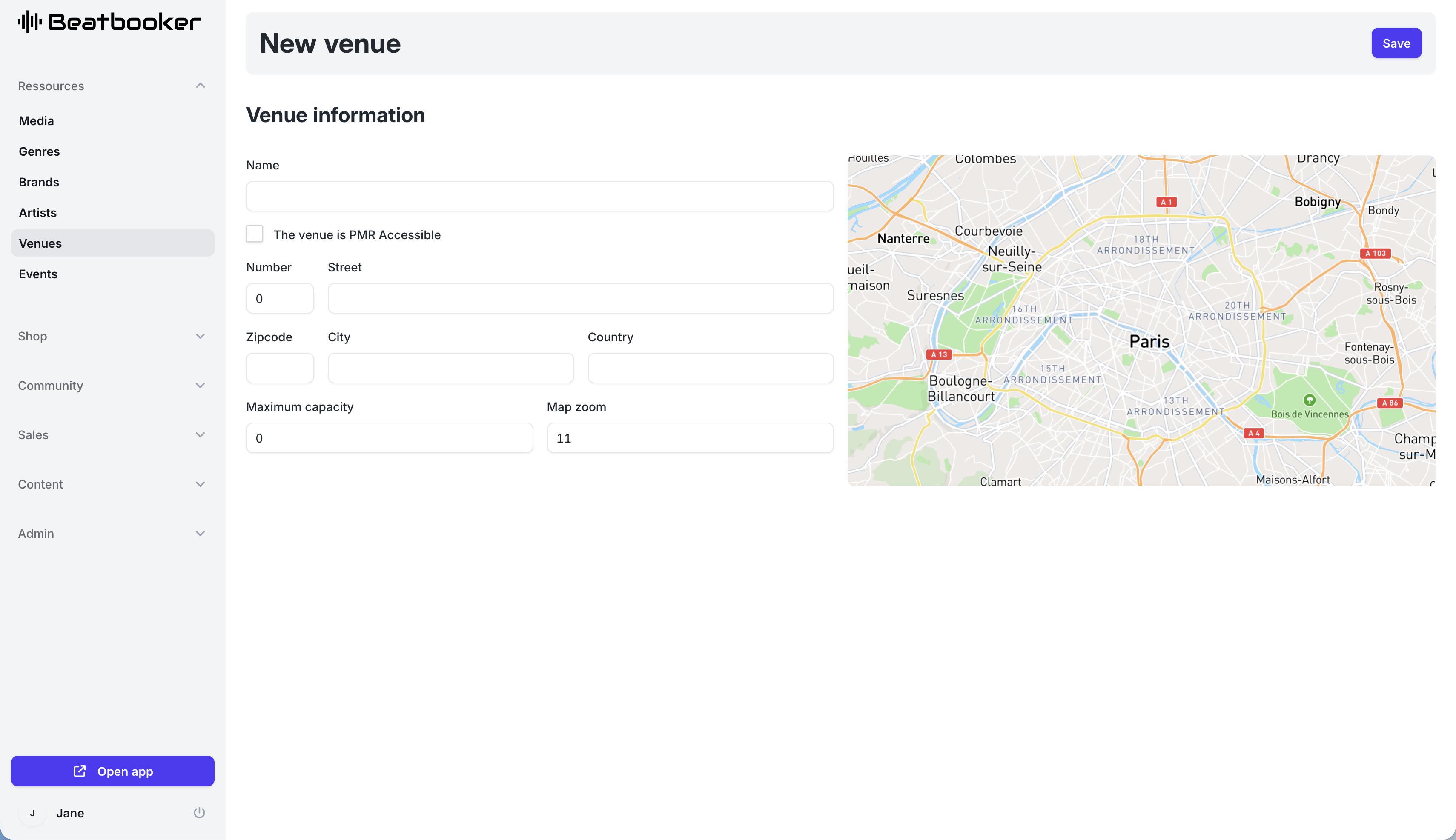Viewport: 1456px width, 840px height.
Task: Select the Genres menu item
Action: (x=39, y=152)
